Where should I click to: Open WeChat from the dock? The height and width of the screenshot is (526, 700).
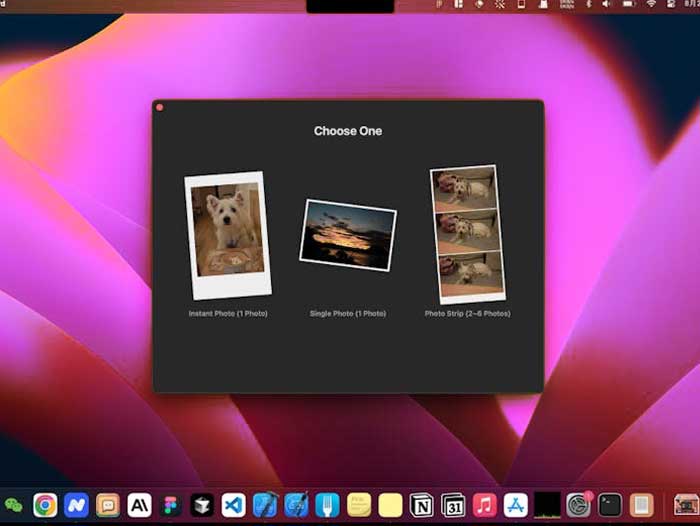coord(13,505)
